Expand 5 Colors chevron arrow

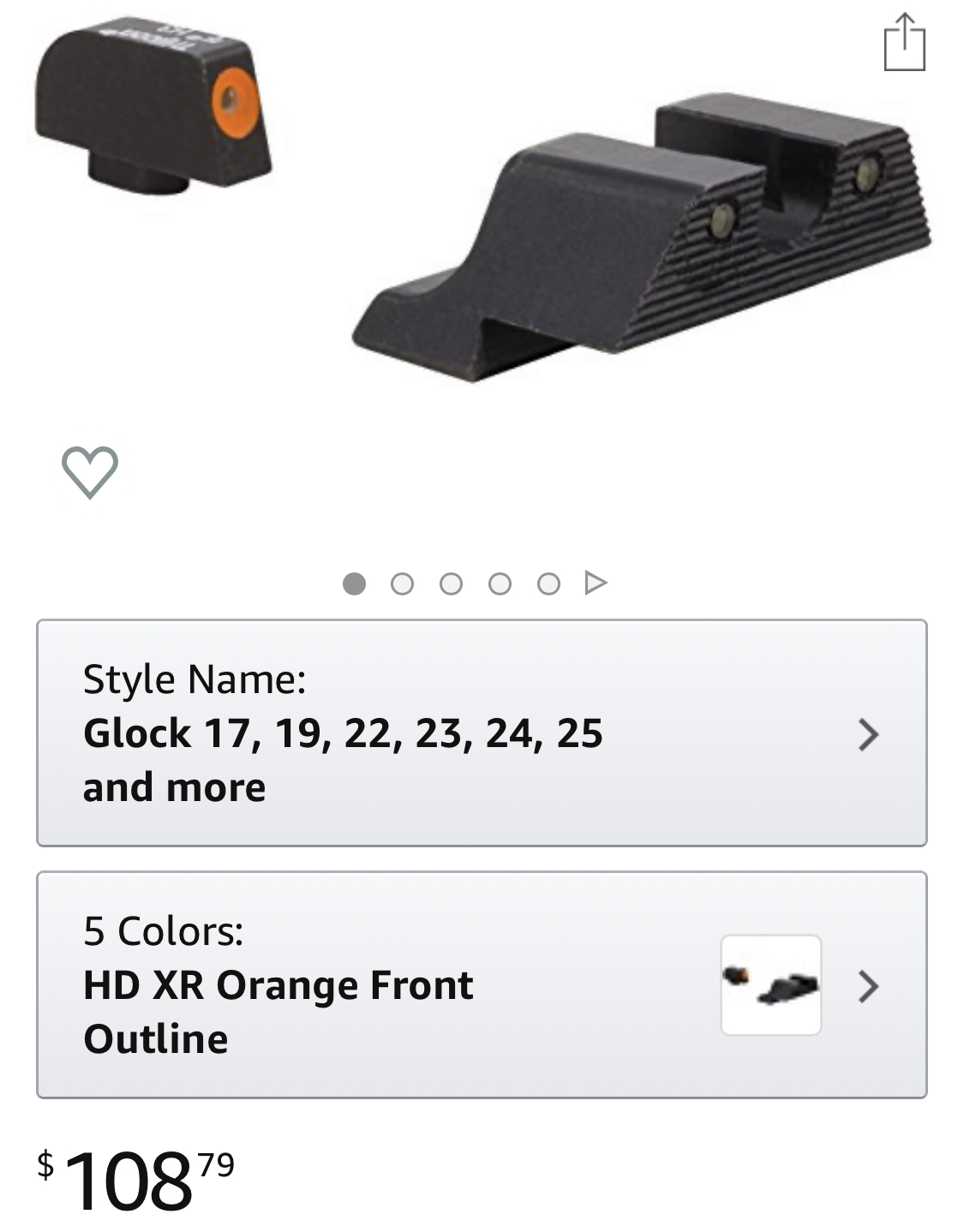[x=869, y=986]
